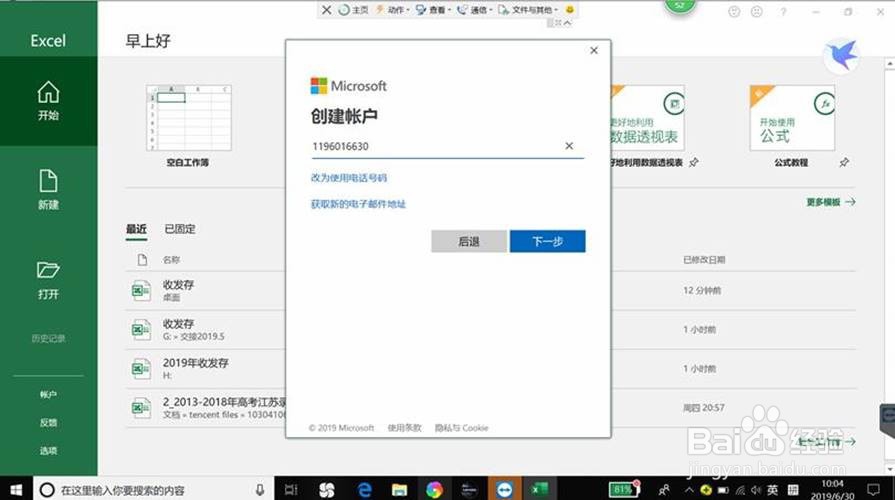Viewport: 895px width, 500px height.
Task: Click the 后退 back button
Action: (x=469, y=241)
